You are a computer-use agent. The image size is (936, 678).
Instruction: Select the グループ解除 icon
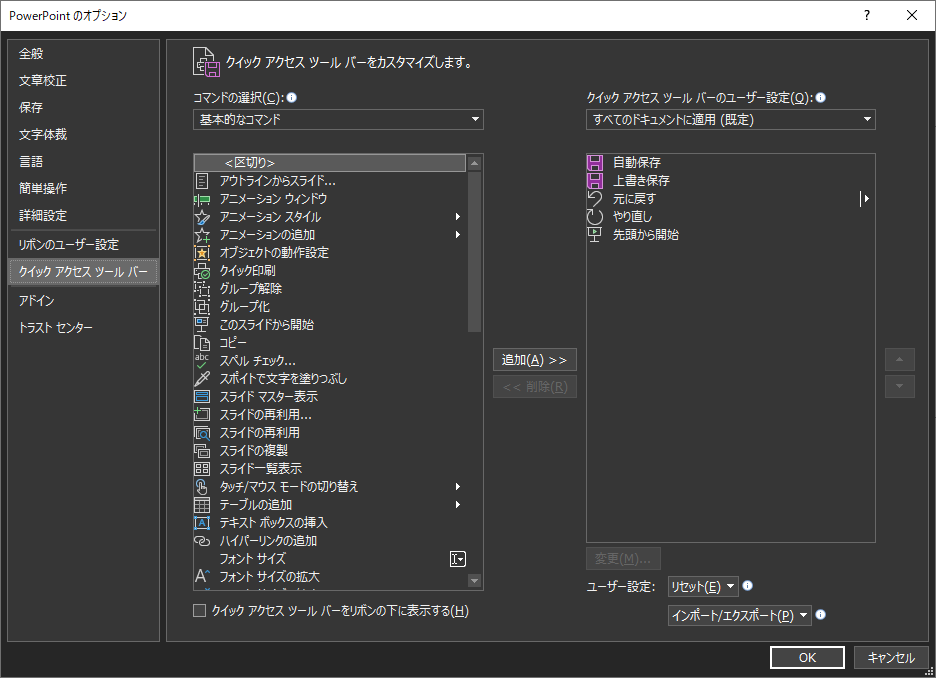click(x=202, y=289)
